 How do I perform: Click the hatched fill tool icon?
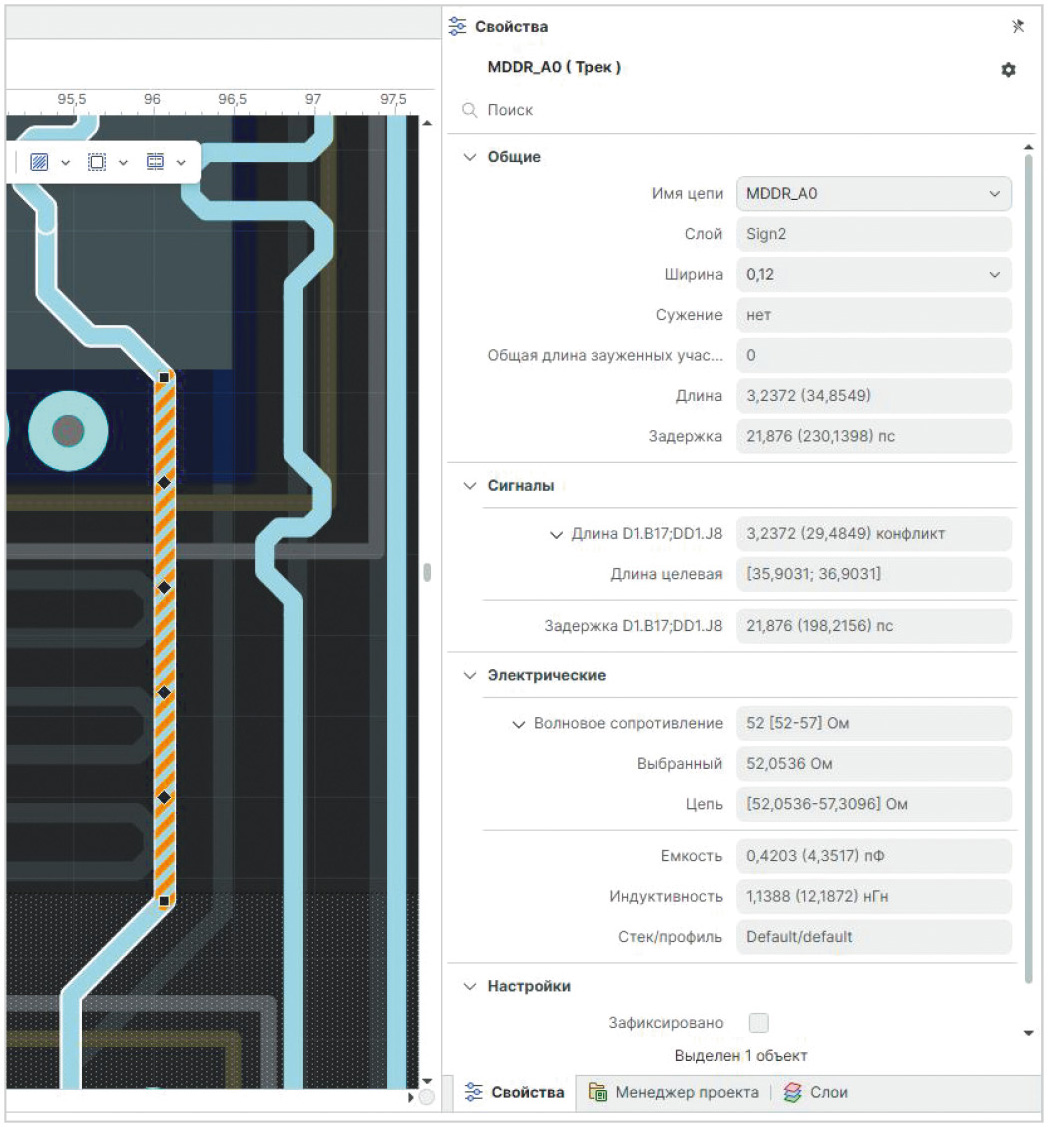click(x=40, y=162)
